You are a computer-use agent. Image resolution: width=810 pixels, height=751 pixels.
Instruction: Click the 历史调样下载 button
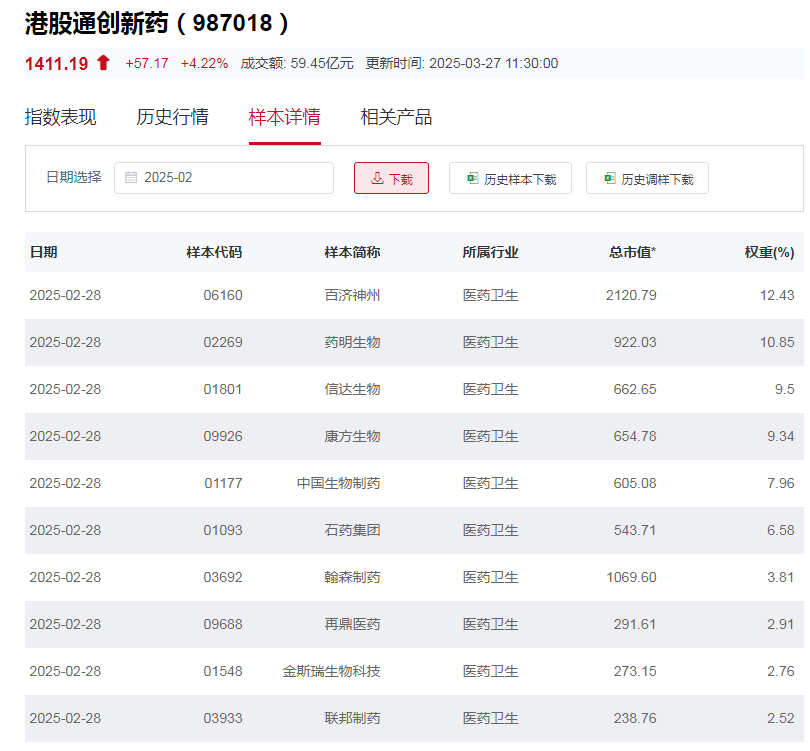click(647, 178)
